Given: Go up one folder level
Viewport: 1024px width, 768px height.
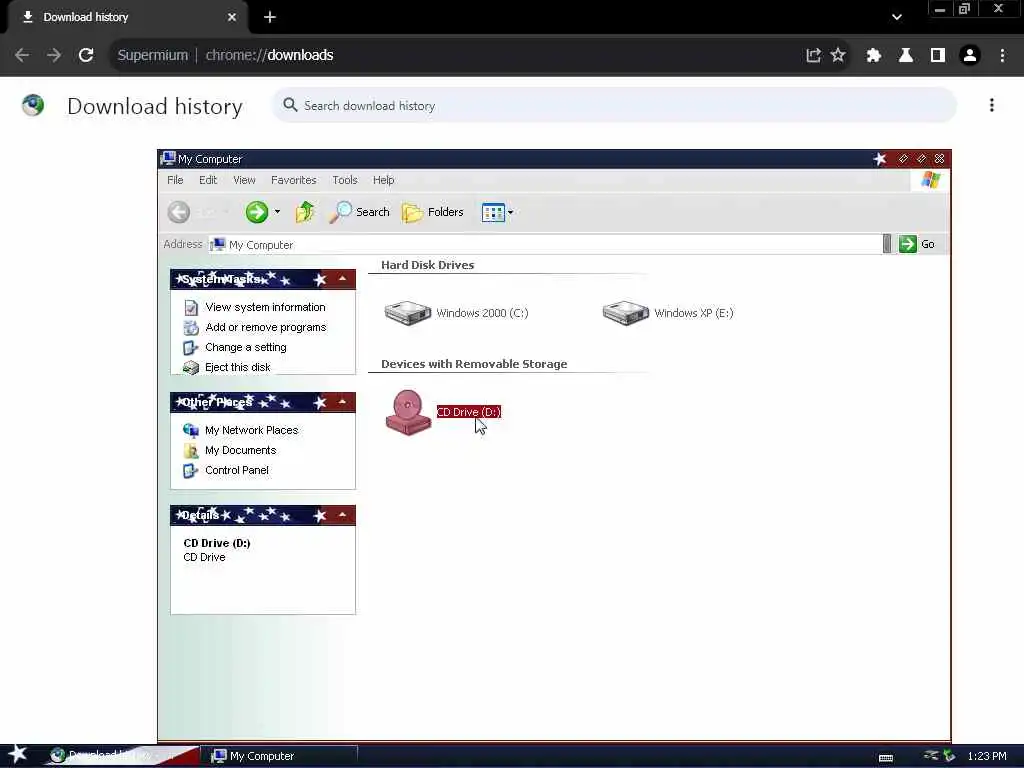Looking at the screenshot, I should [304, 212].
